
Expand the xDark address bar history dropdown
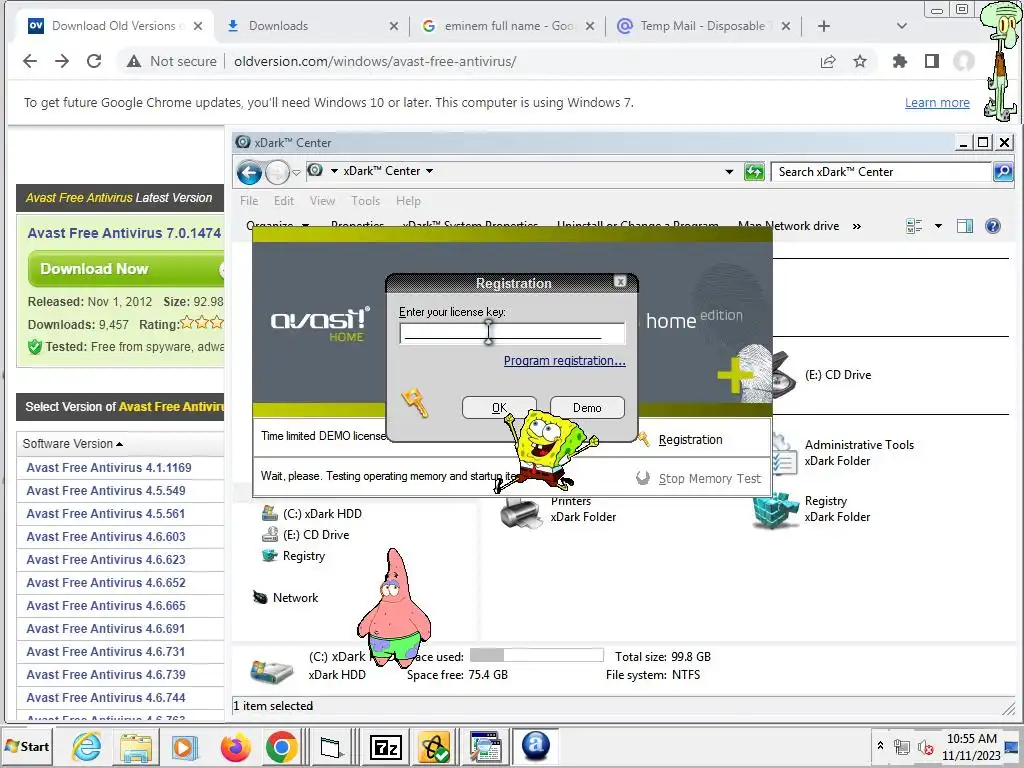coord(729,172)
